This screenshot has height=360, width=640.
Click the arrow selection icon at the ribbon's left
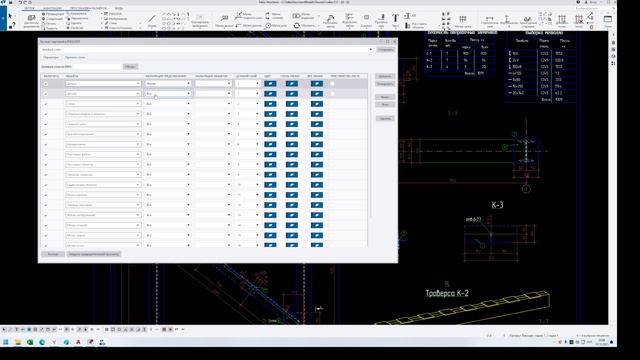coord(11,16)
